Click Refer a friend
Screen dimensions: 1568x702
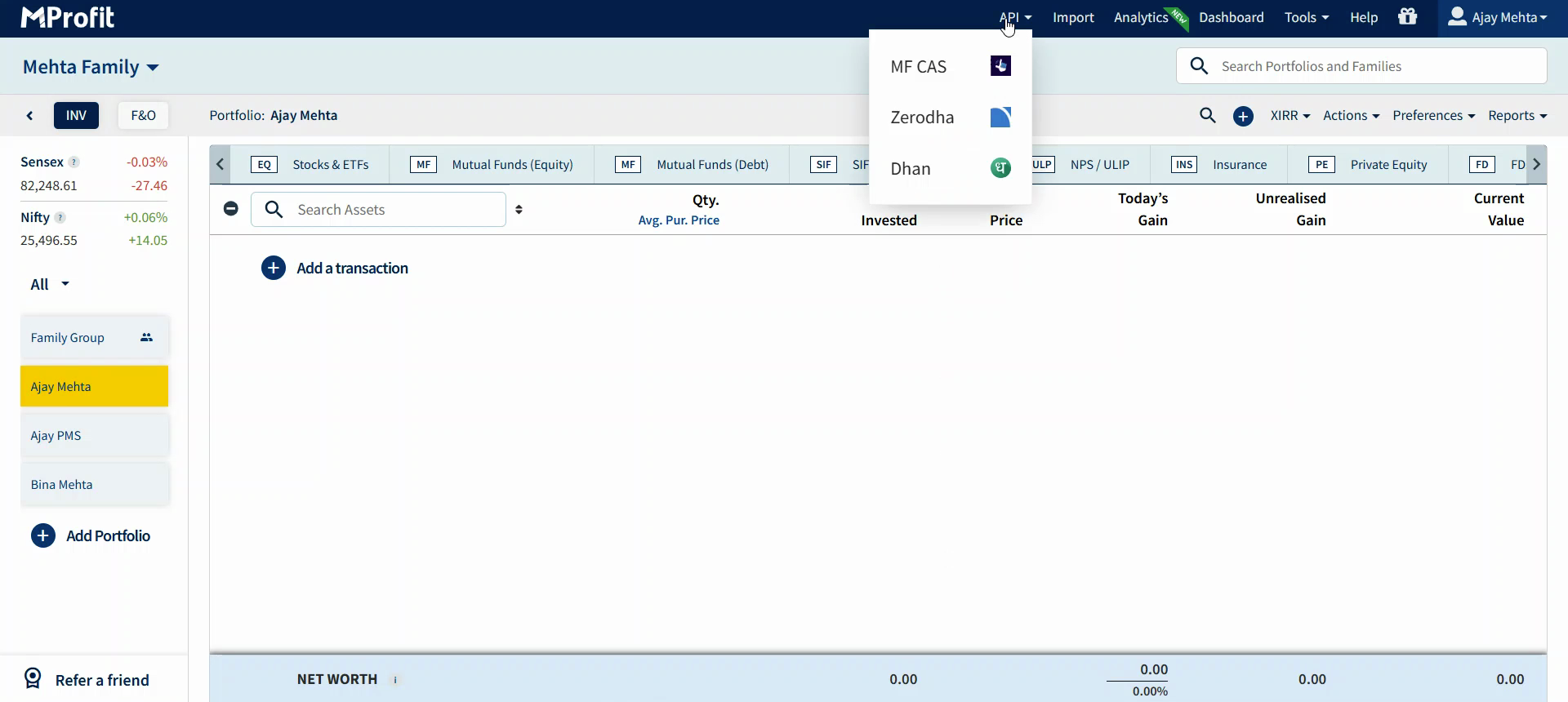(x=87, y=679)
